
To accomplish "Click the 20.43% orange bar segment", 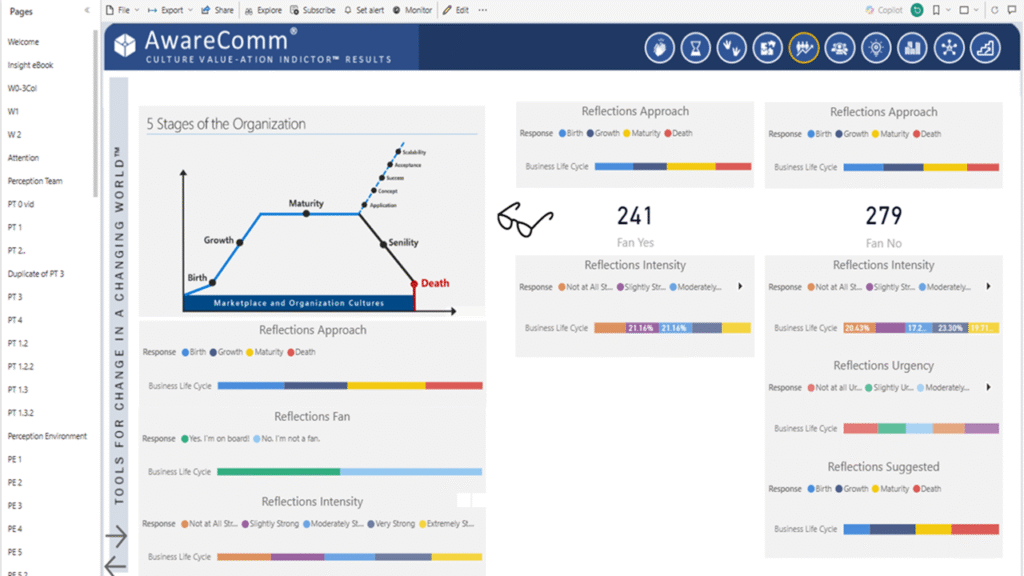I will [859, 328].
